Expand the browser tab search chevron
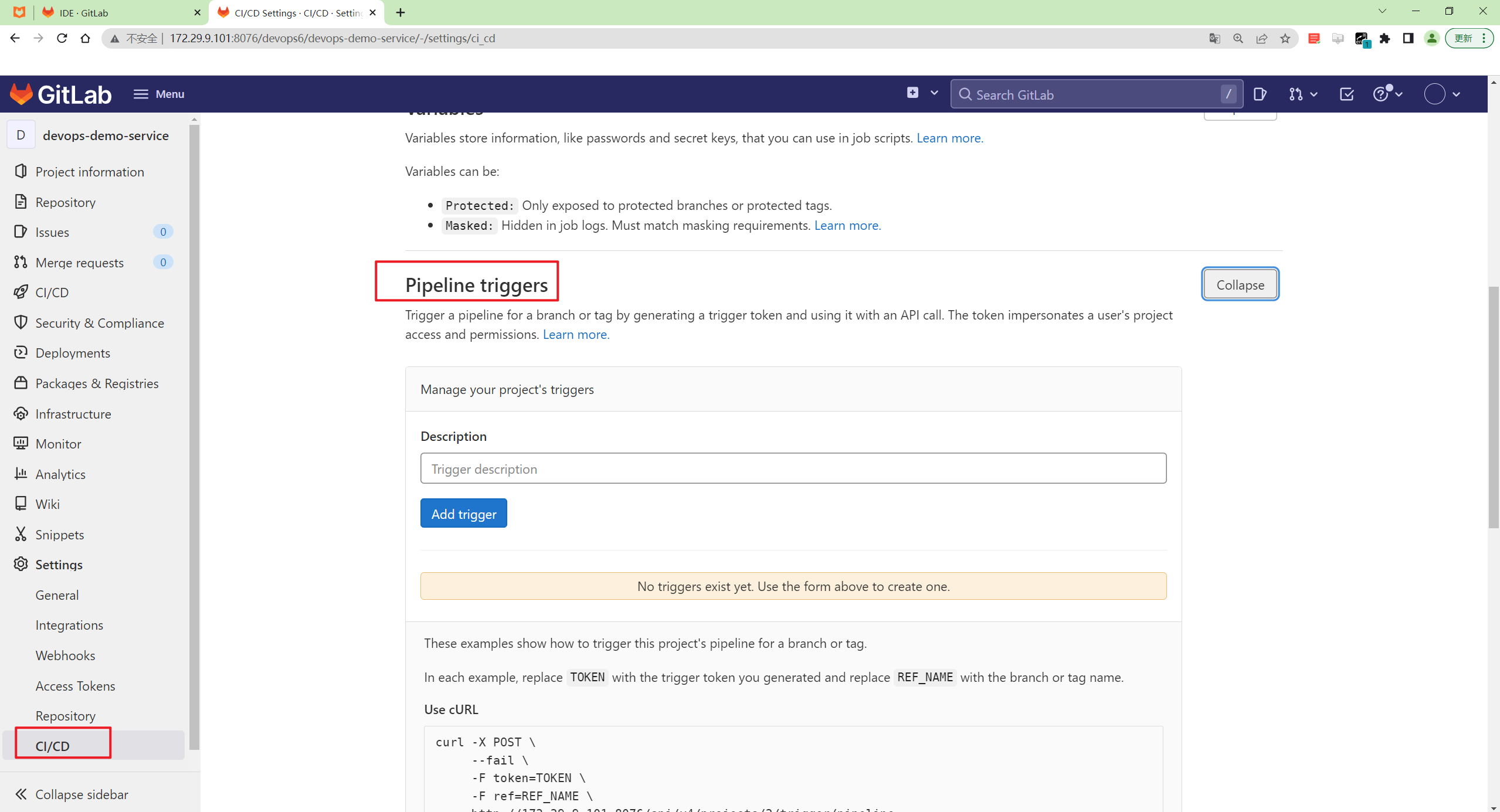Screen dimensions: 1500x812 click(x=1382, y=11)
